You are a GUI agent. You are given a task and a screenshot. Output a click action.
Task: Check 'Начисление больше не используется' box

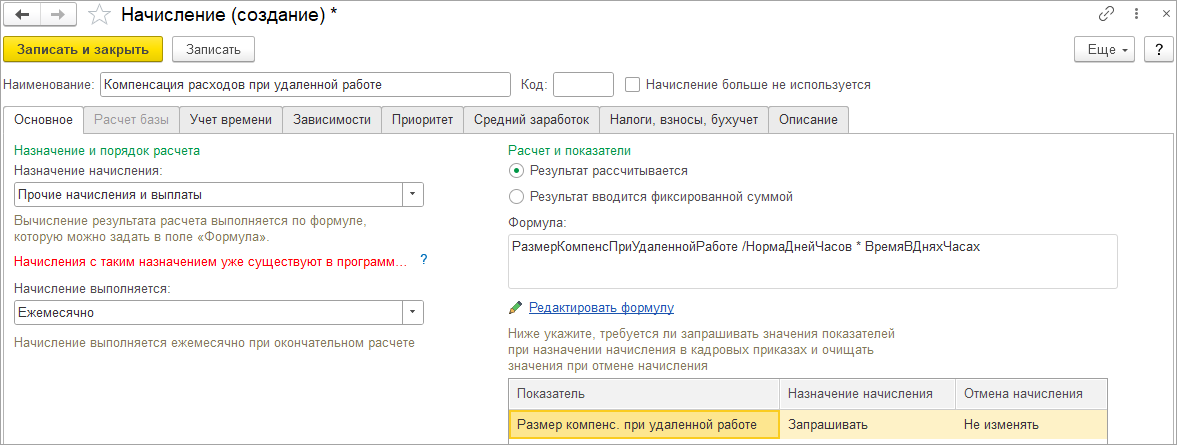(x=632, y=85)
